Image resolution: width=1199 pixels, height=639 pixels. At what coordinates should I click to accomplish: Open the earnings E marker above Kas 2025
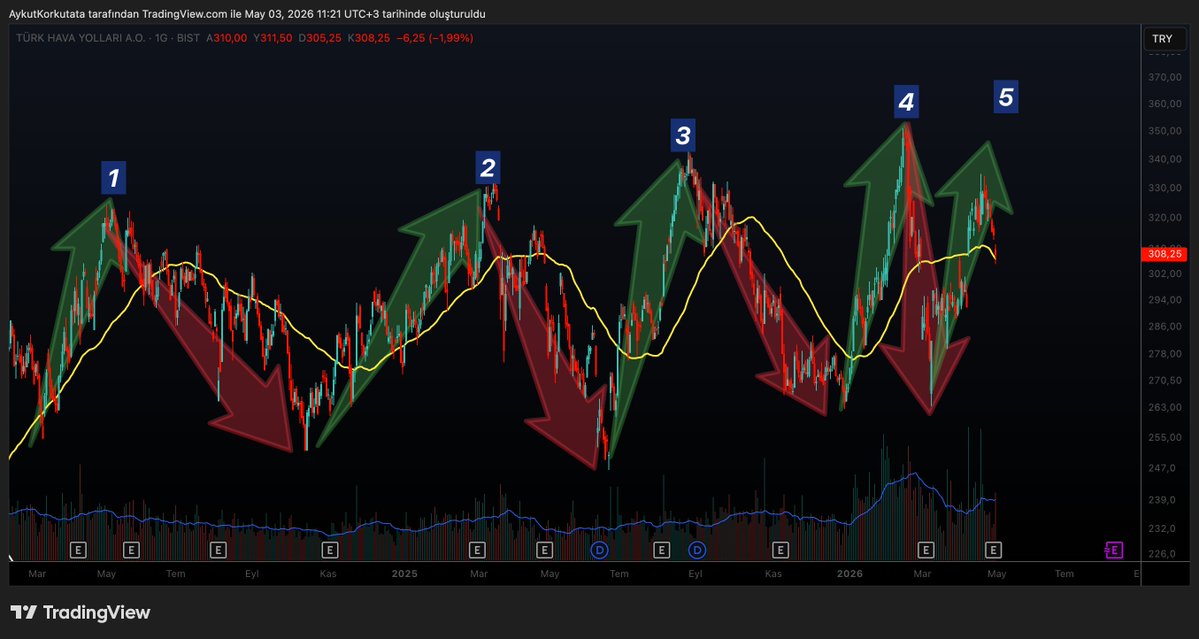point(780,550)
